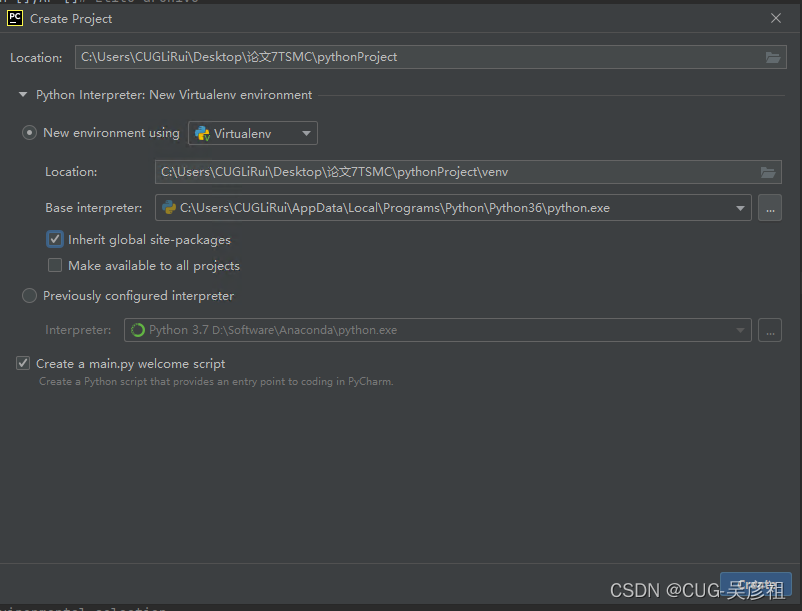The image size is (802, 611).
Task: Click the Python icon in Base interpreter field
Action: (x=169, y=208)
